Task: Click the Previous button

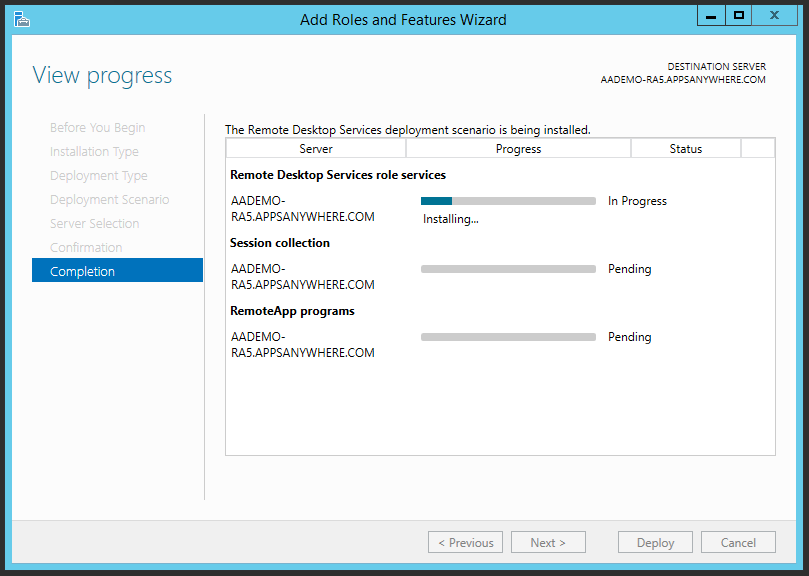Action: (465, 542)
